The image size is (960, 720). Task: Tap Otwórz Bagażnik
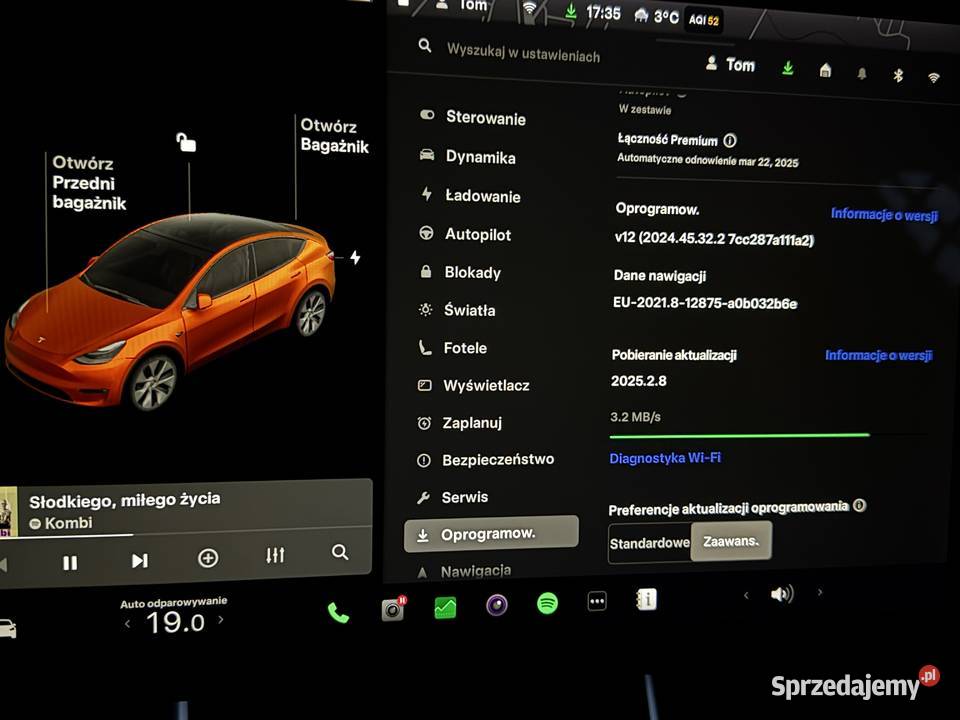(x=334, y=136)
